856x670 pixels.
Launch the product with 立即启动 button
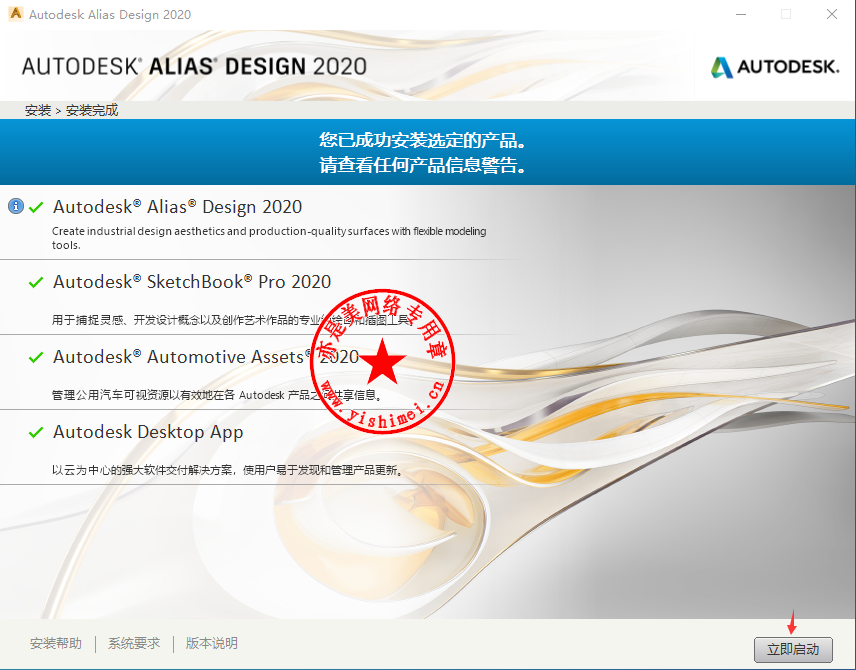pos(793,649)
